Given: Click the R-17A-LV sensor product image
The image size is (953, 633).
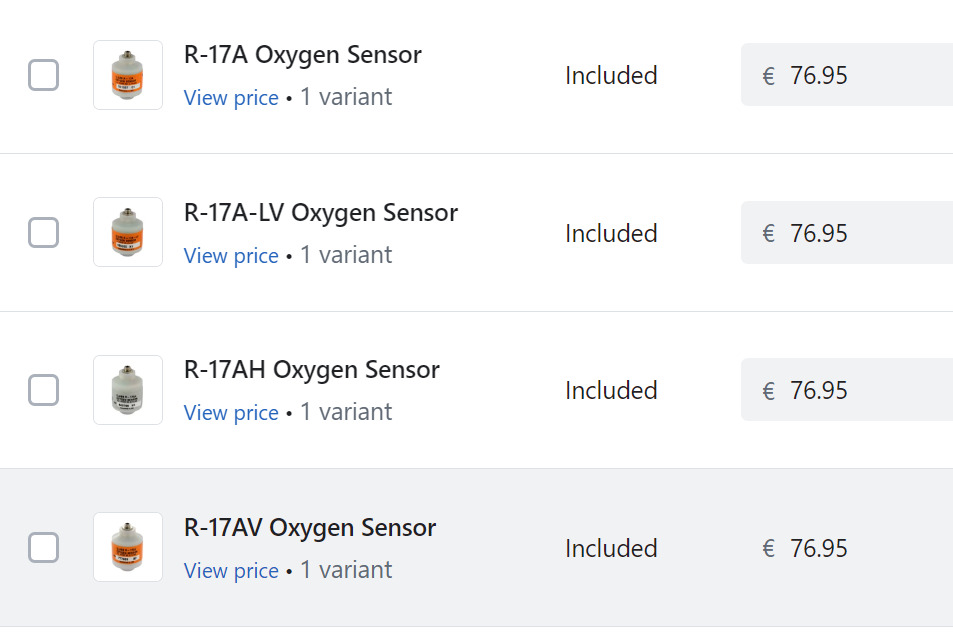Looking at the screenshot, I should tap(128, 232).
